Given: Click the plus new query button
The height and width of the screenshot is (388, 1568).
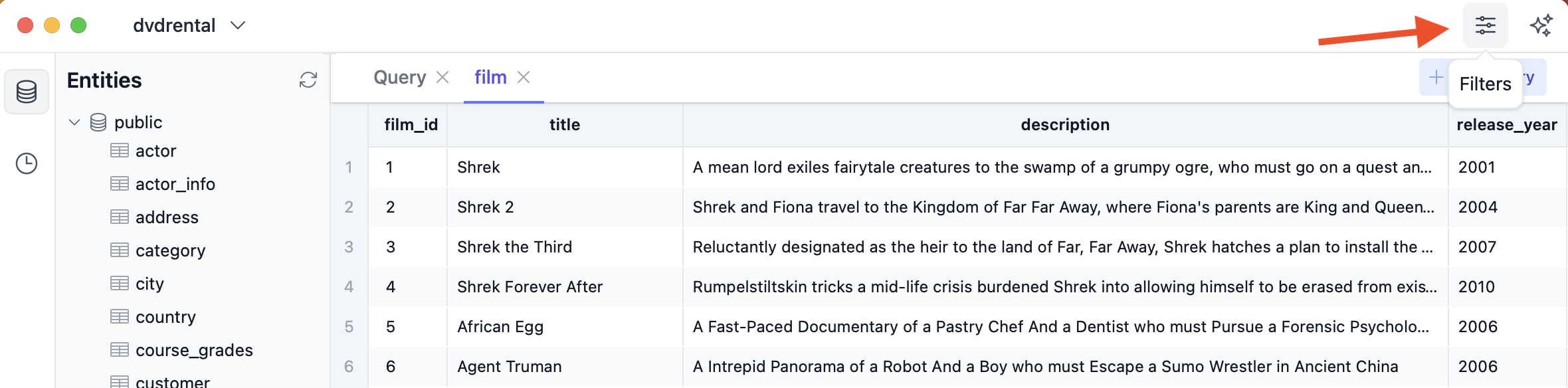Looking at the screenshot, I should [1436, 78].
